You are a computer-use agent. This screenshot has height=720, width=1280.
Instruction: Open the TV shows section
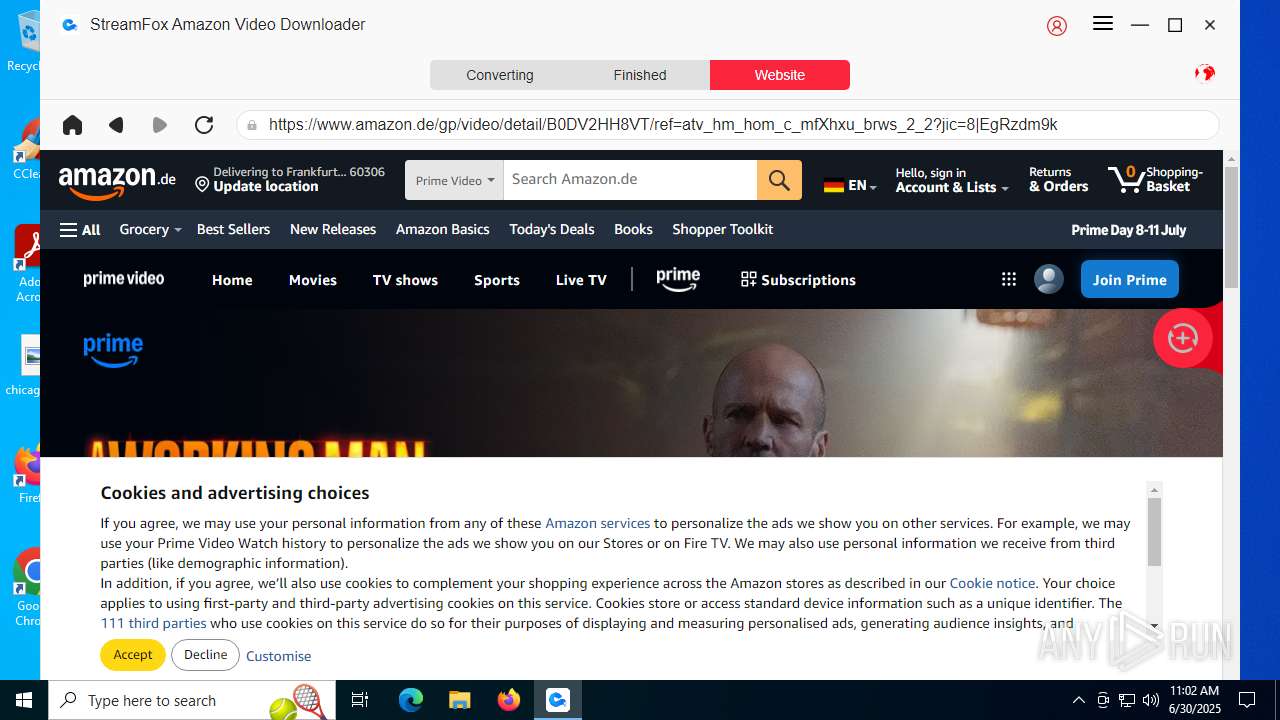coord(405,280)
